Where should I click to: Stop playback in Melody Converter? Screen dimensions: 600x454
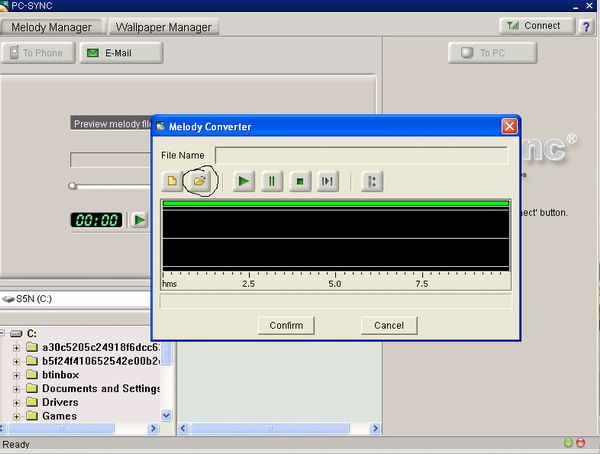point(300,181)
